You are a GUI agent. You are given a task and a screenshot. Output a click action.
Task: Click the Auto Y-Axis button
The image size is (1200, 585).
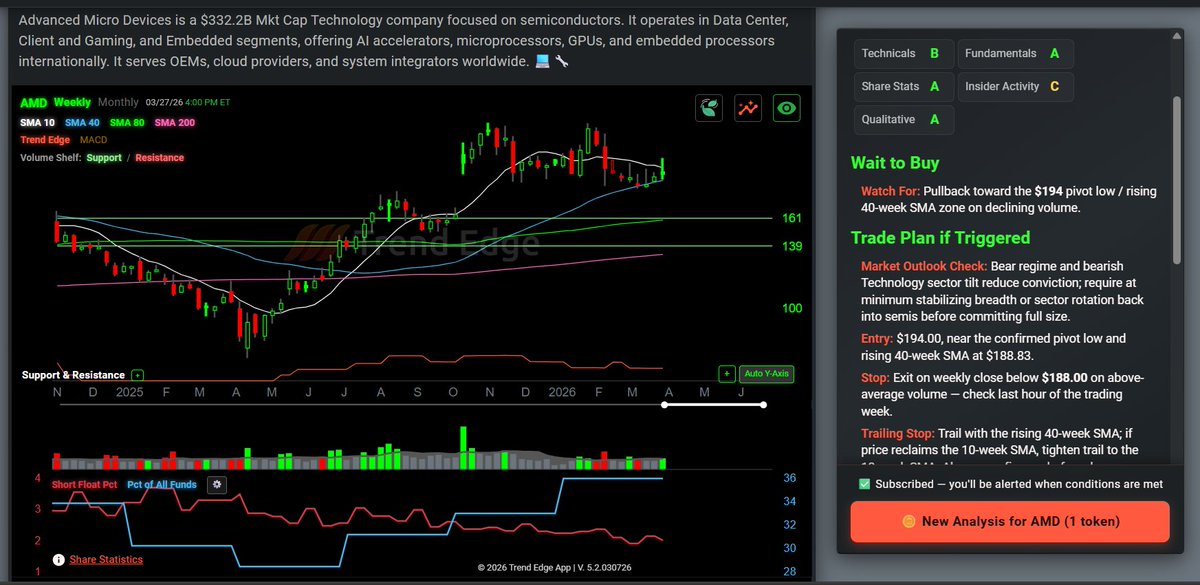(767, 374)
